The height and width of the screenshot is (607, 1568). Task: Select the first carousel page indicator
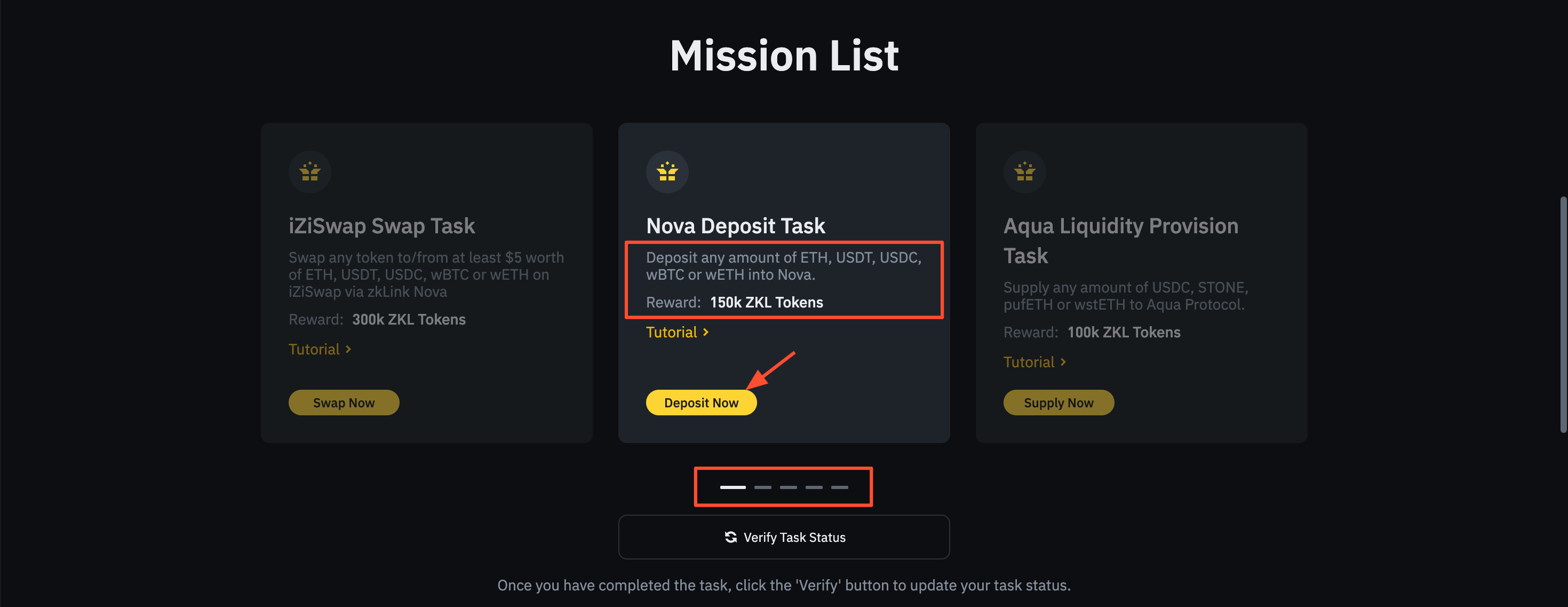[733, 487]
